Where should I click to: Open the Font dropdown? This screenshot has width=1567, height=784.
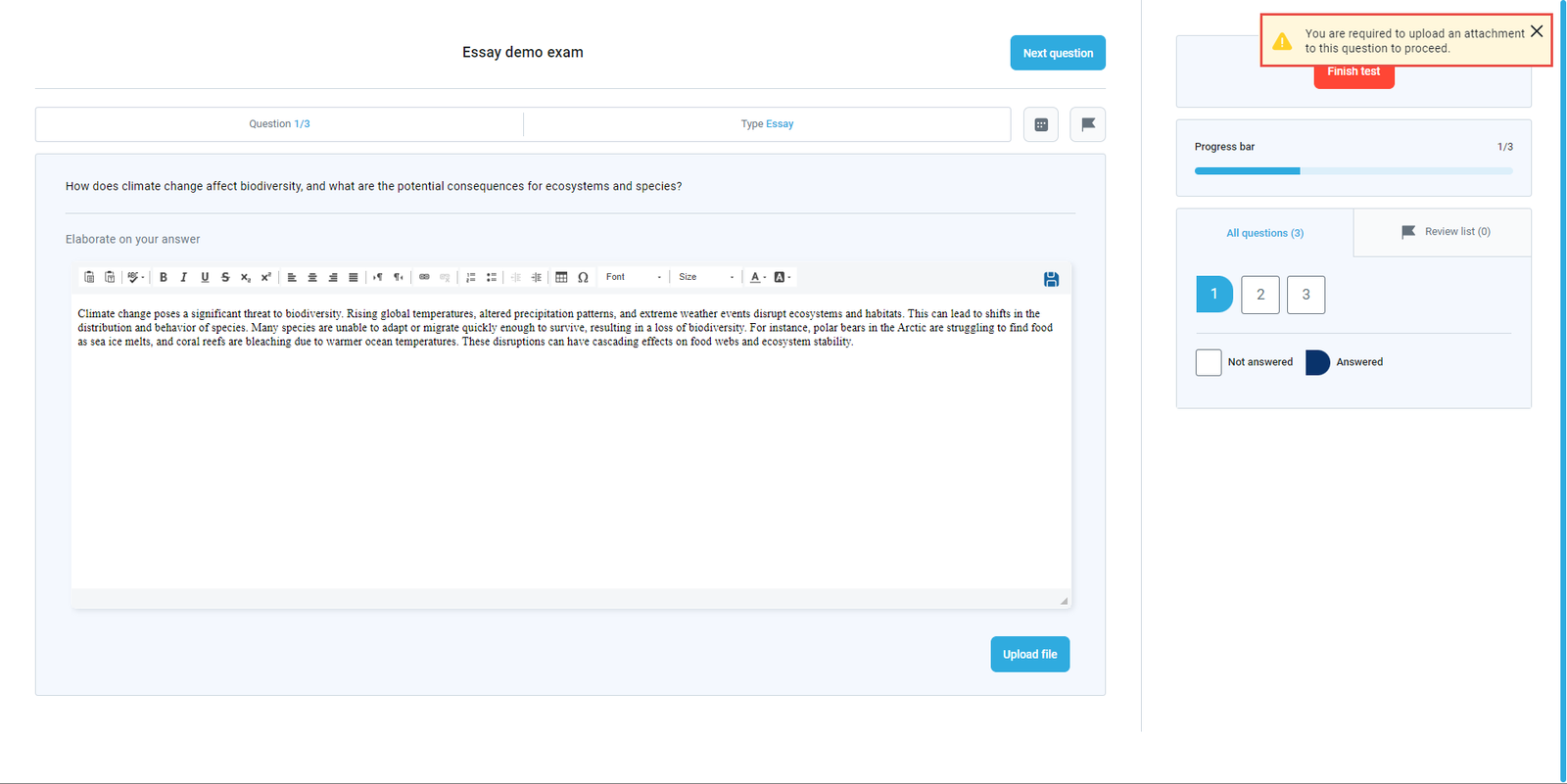pos(634,278)
